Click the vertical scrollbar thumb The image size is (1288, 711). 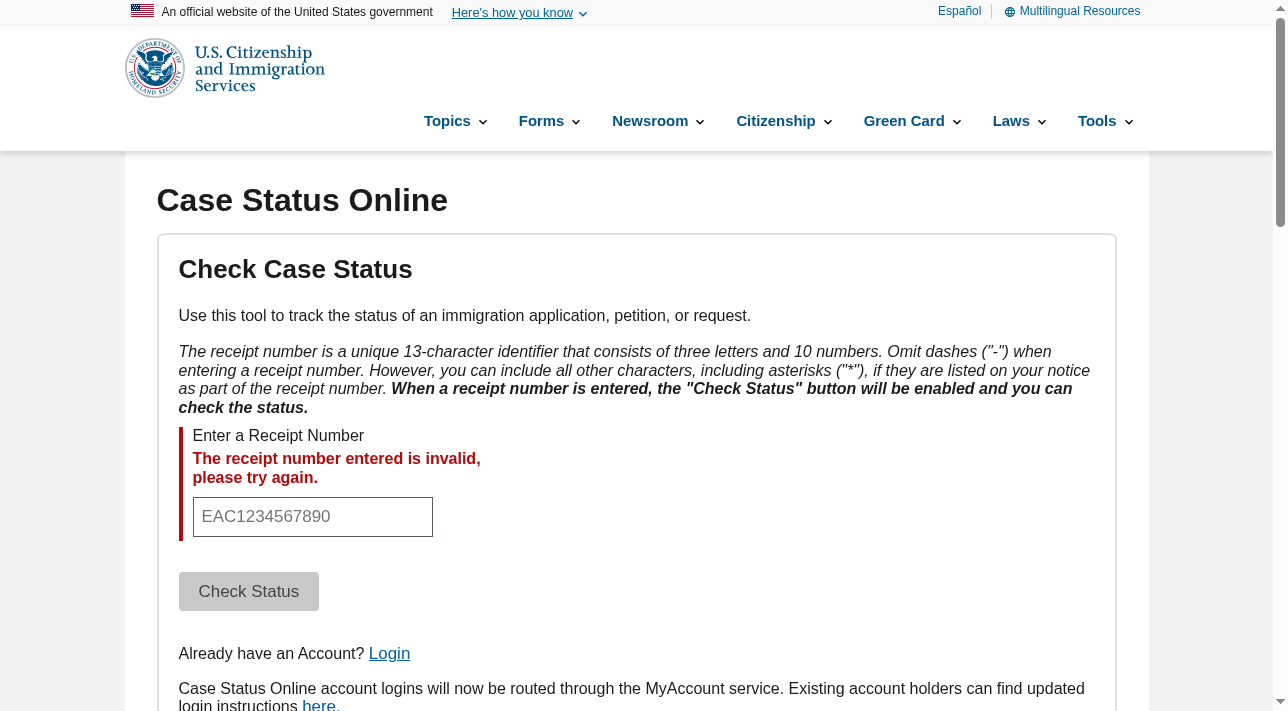(1280, 122)
